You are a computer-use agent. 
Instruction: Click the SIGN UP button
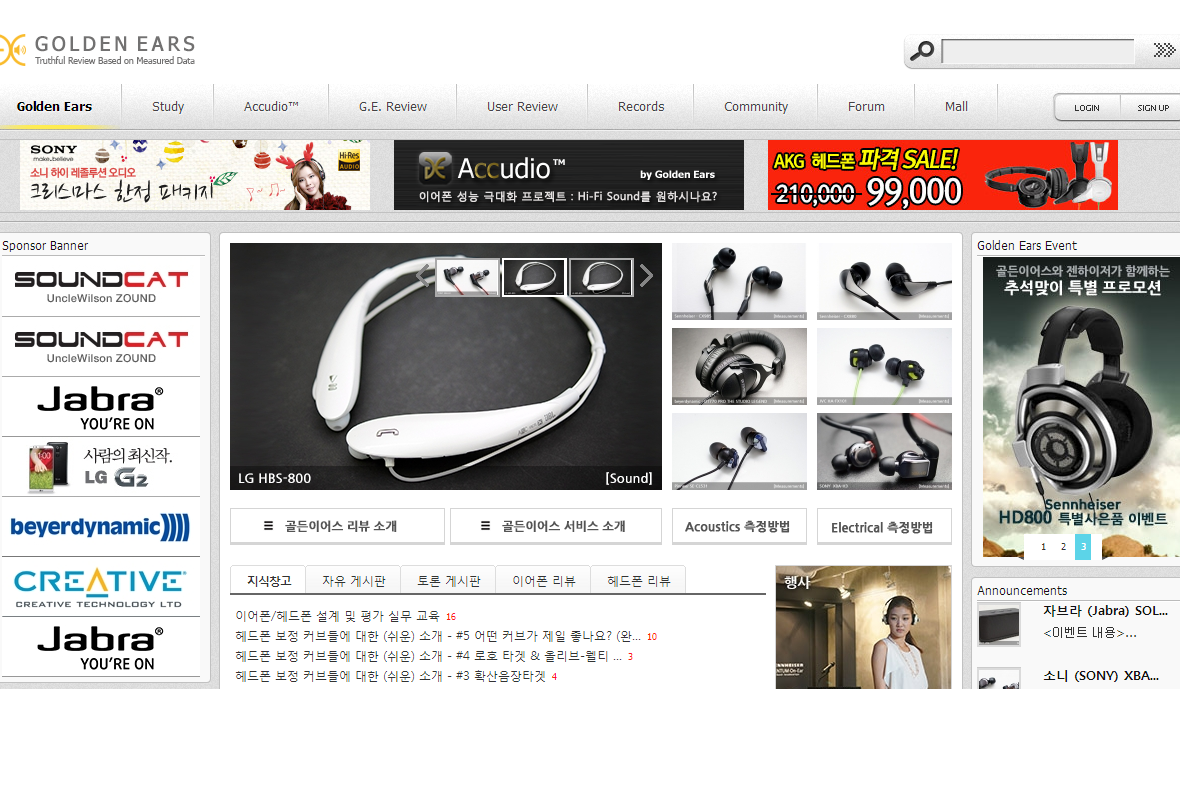pyautogui.click(x=1152, y=108)
